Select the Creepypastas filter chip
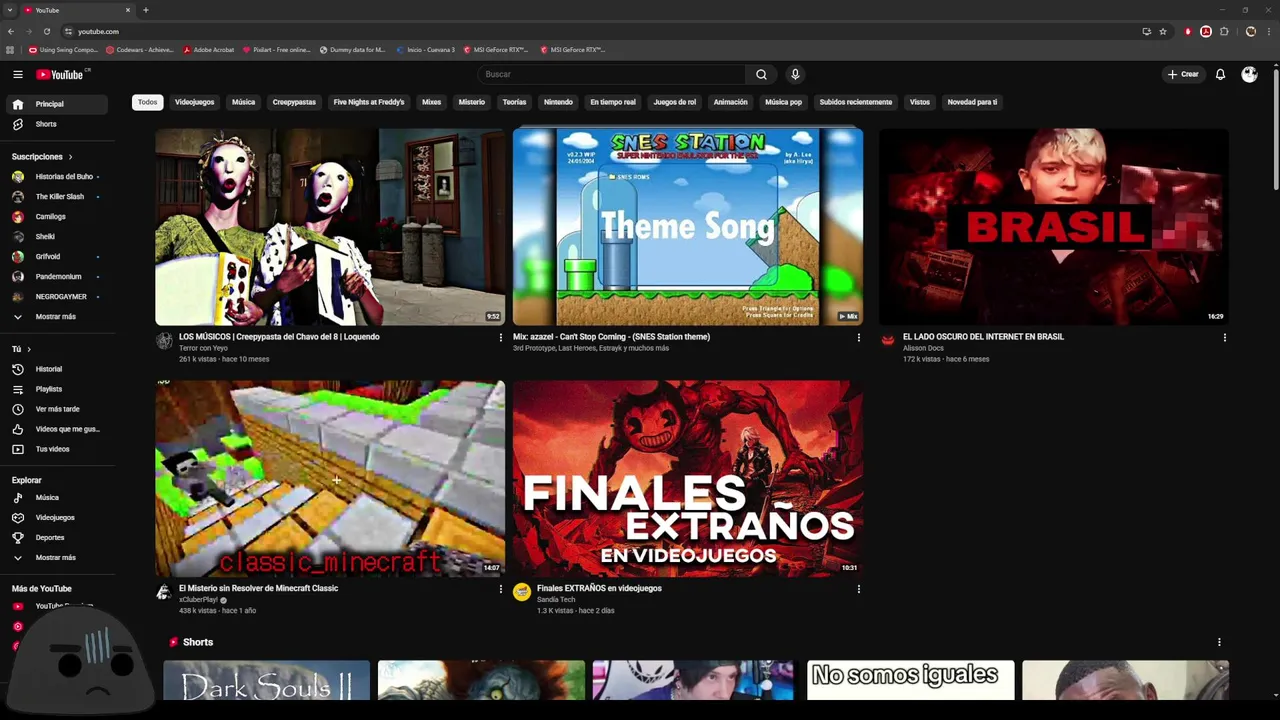 point(294,102)
